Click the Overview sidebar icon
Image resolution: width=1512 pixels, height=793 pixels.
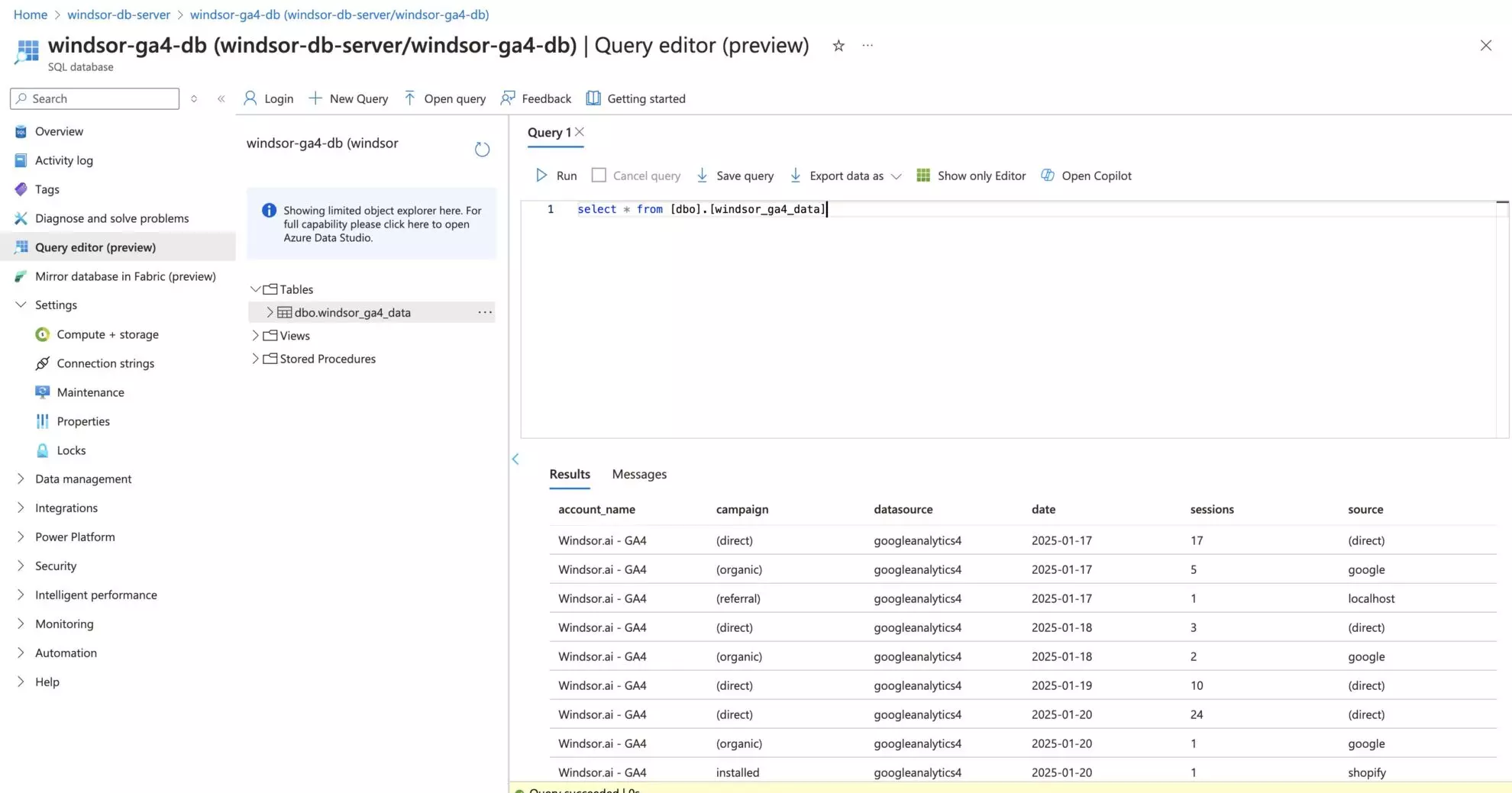coord(21,131)
